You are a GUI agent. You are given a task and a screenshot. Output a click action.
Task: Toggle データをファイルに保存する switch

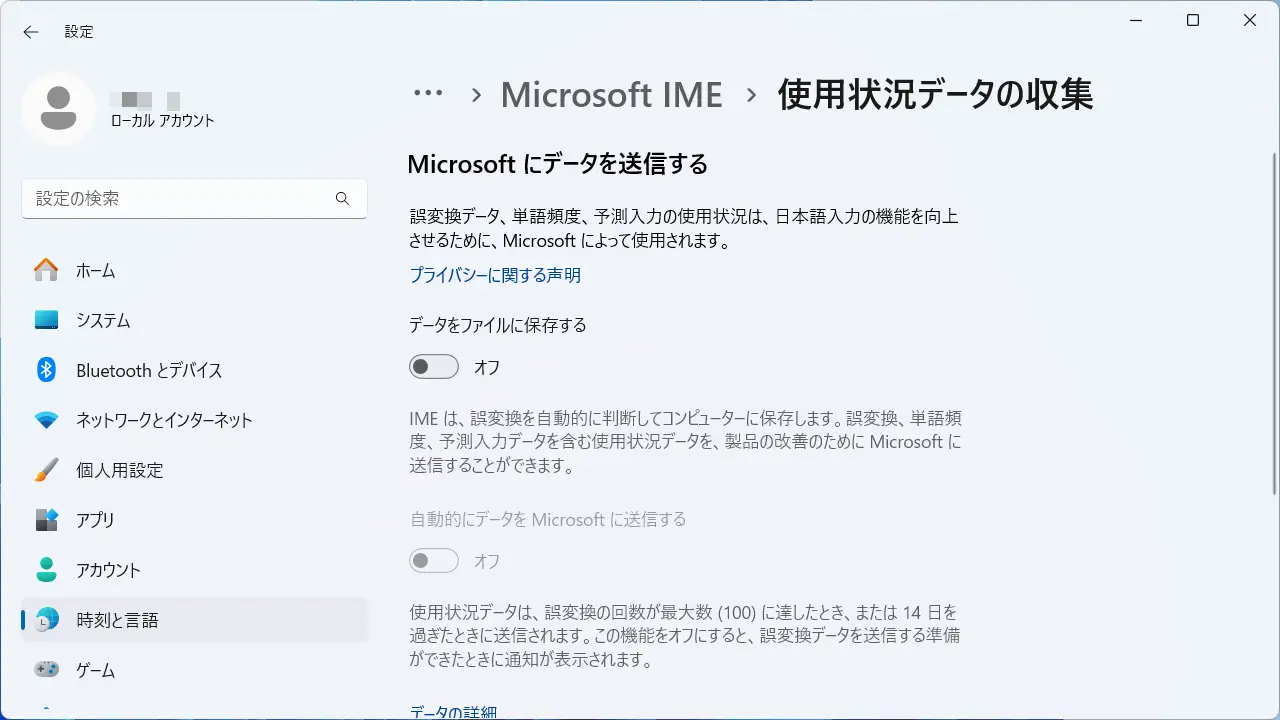point(434,367)
